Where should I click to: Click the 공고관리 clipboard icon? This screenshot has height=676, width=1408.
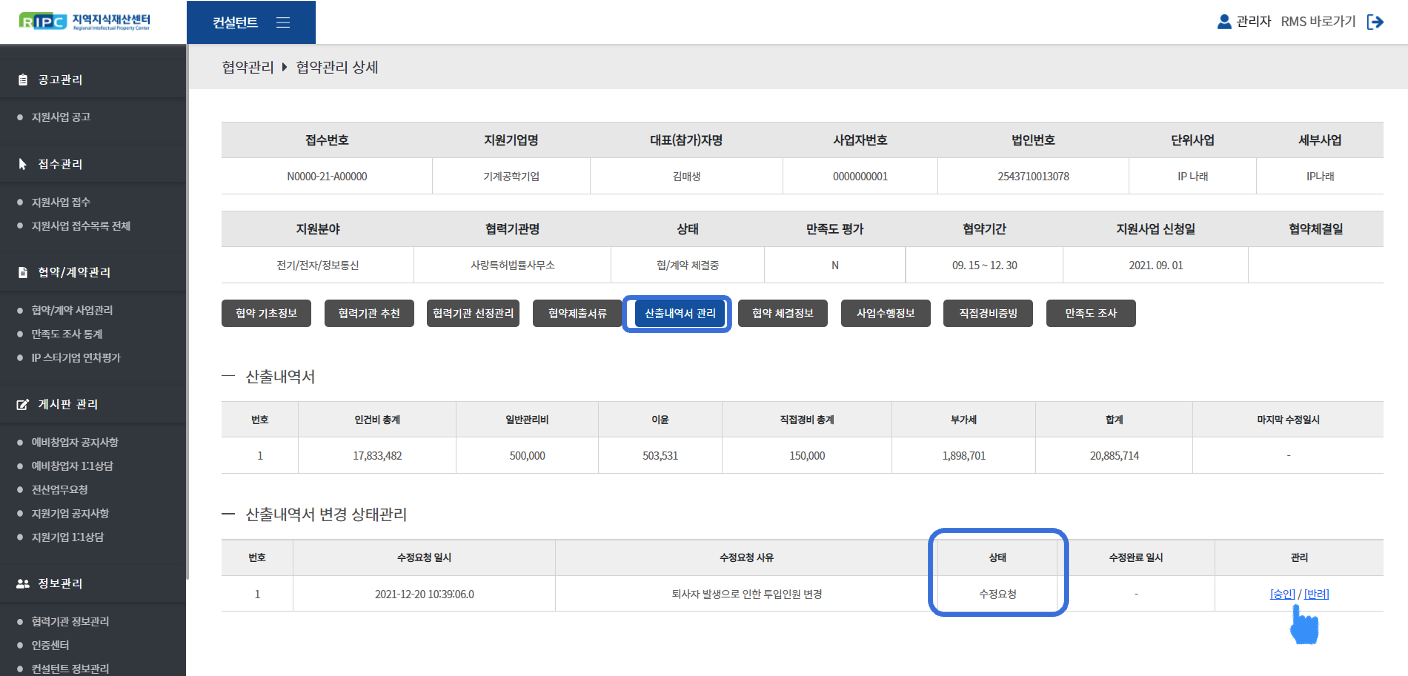coord(23,80)
